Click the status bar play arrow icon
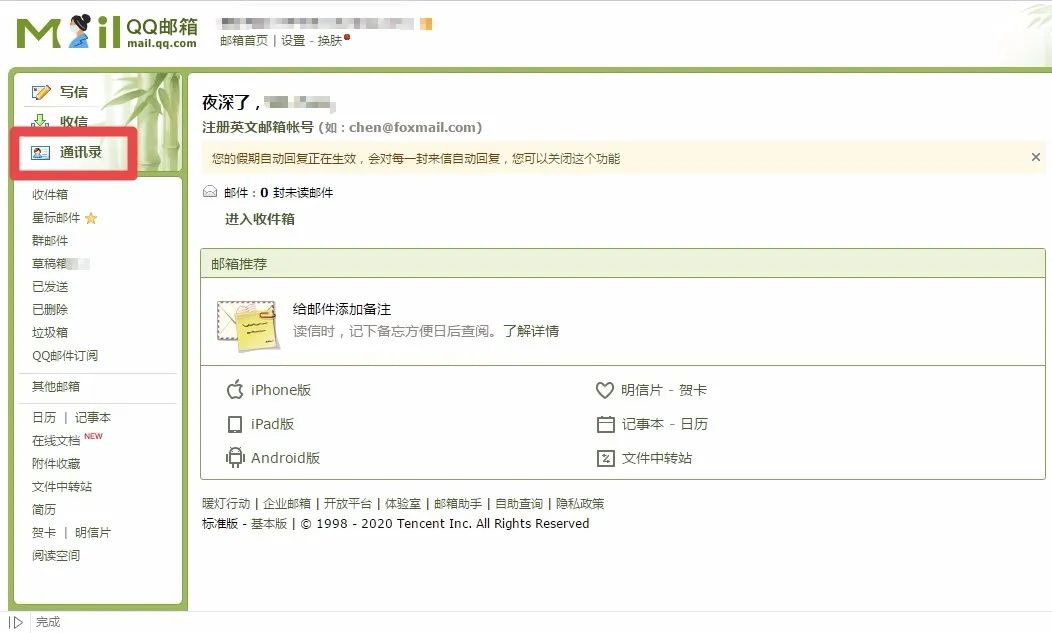The image size is (1052, 633). coord(17,622)
